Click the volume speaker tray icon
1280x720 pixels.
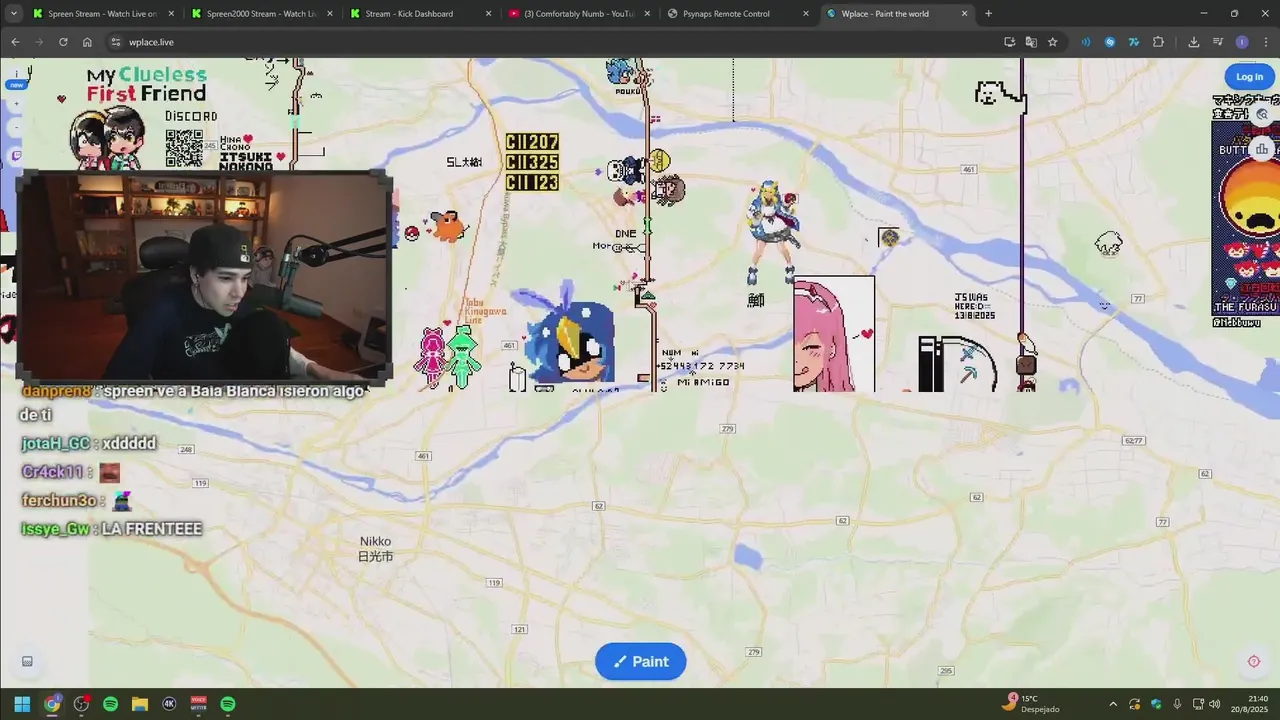click(1215, 704)
